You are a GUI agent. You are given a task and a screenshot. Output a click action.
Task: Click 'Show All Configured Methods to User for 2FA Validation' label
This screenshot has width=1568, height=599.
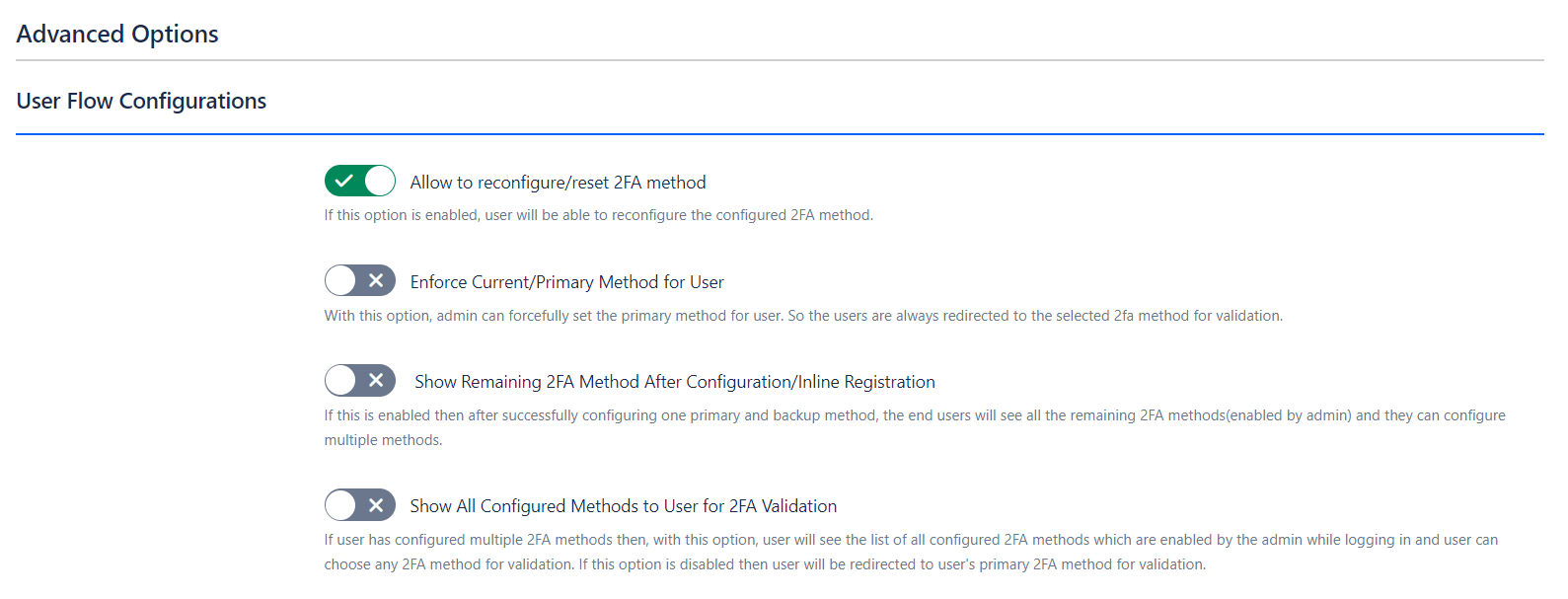click(624, 506)
